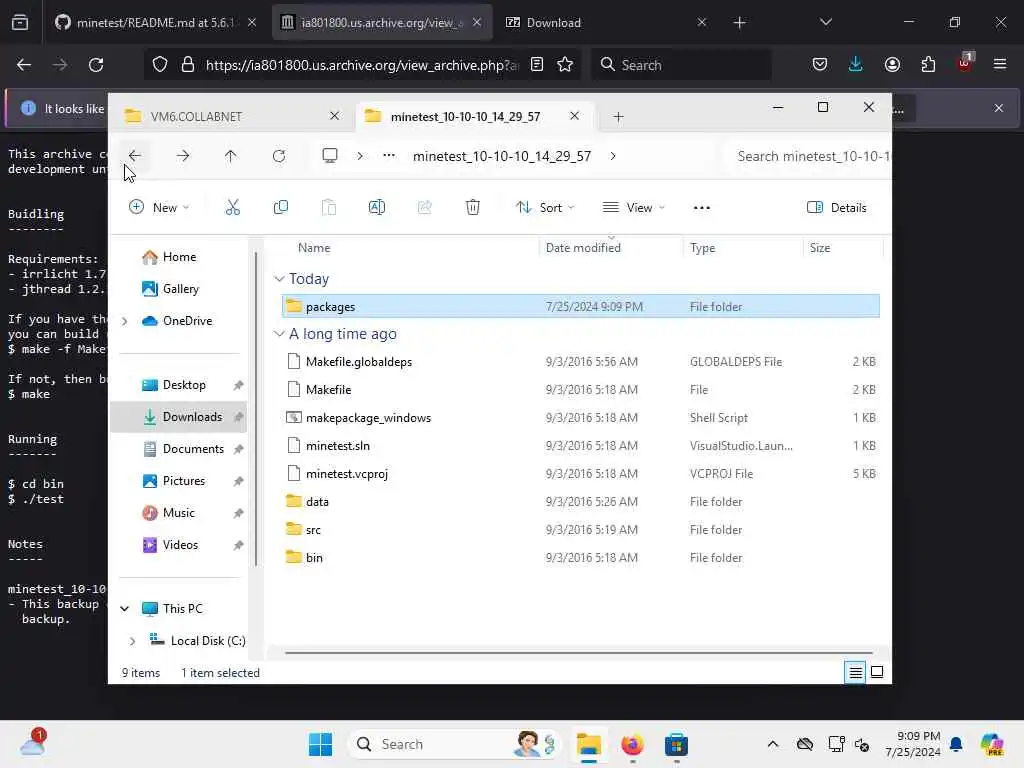
Task: Open Microsoft Store from taskbar
Action: [x=676, y=744]
